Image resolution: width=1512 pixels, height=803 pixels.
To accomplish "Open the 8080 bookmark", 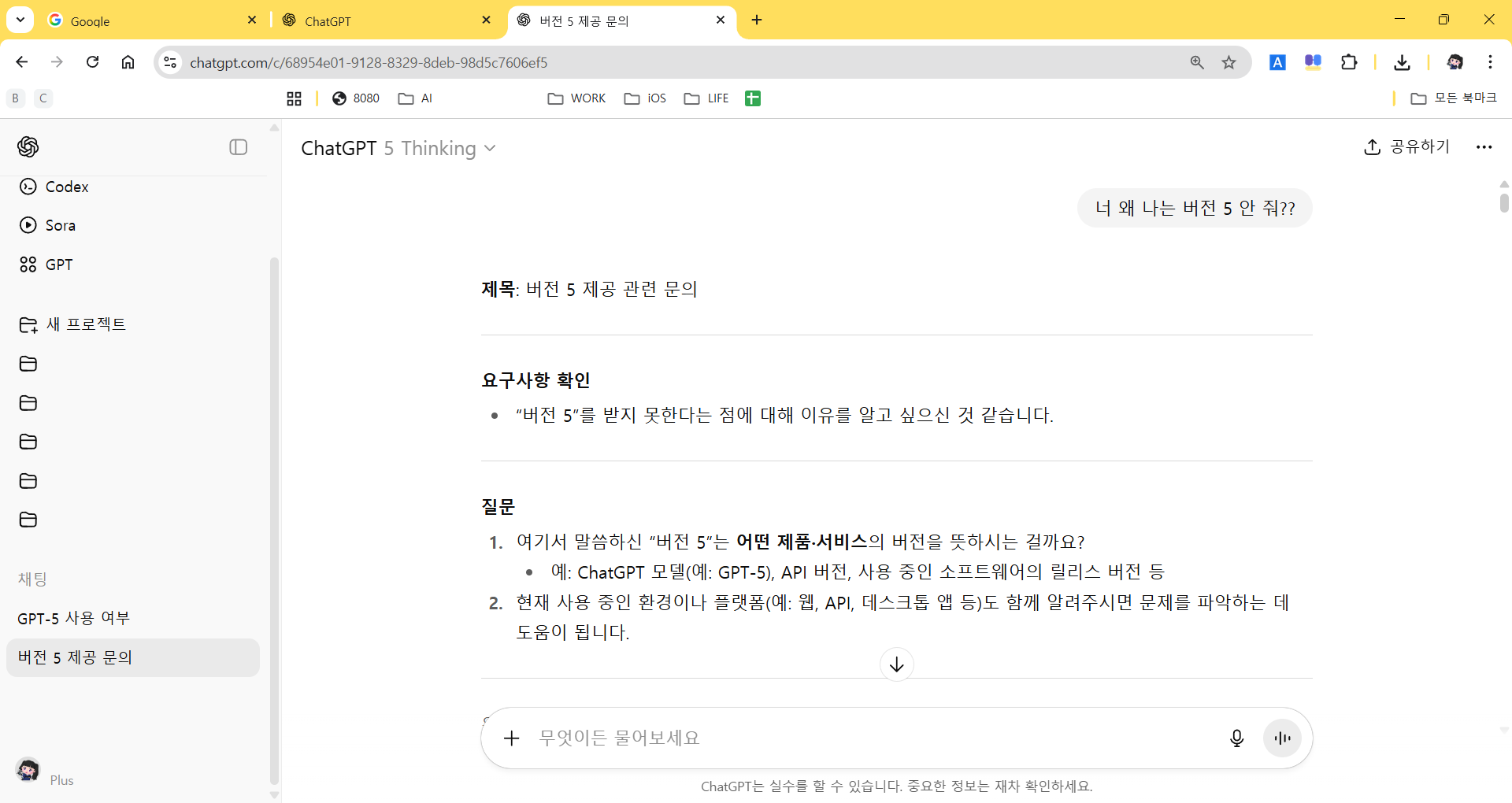I will (x=356, y=98).
